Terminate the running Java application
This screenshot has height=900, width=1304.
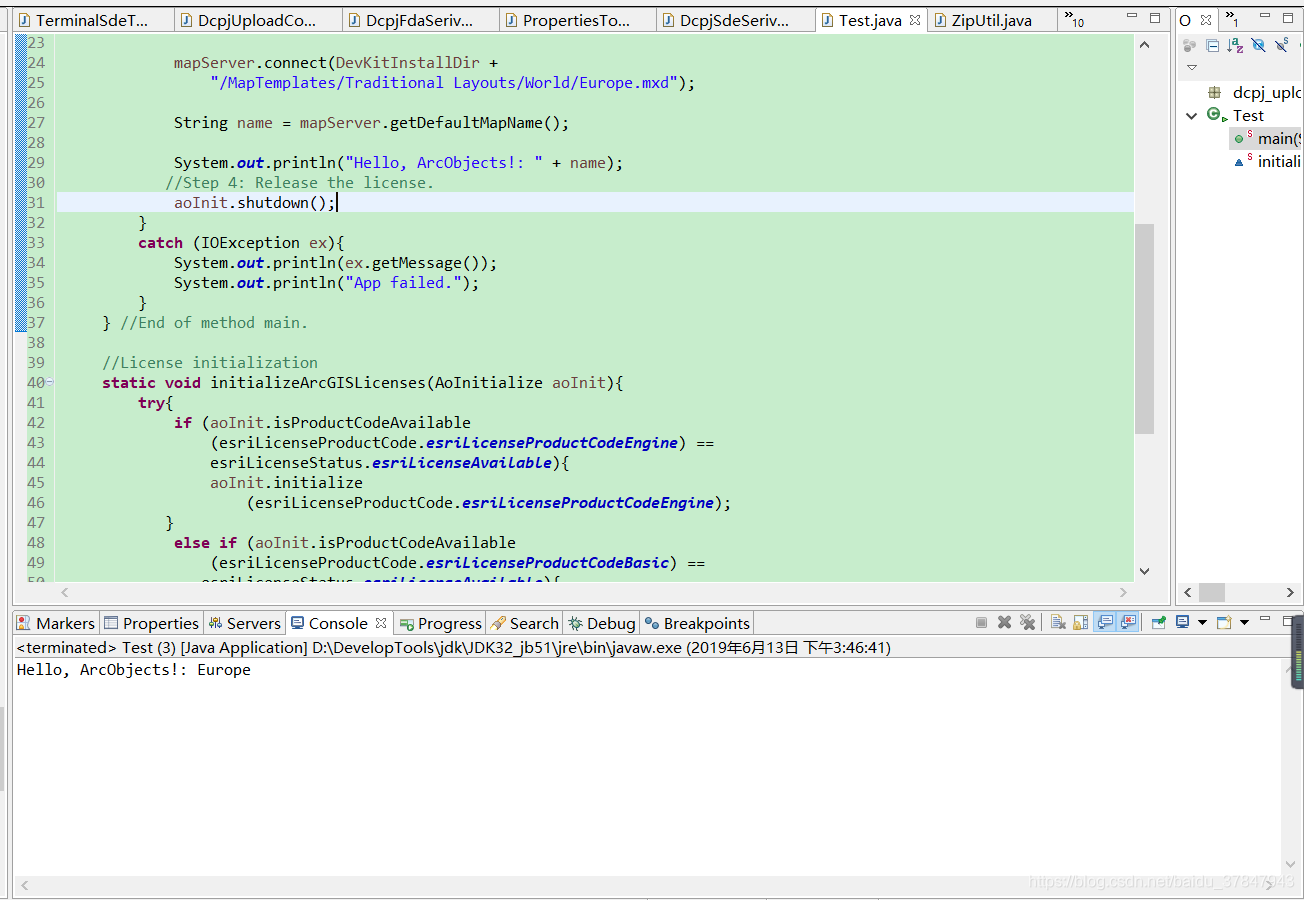click(981, 622)
